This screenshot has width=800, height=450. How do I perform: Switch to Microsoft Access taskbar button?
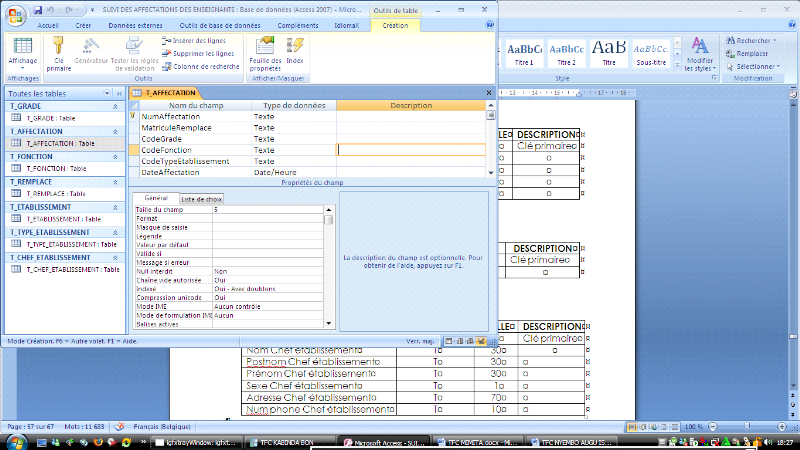coord(380,441)
